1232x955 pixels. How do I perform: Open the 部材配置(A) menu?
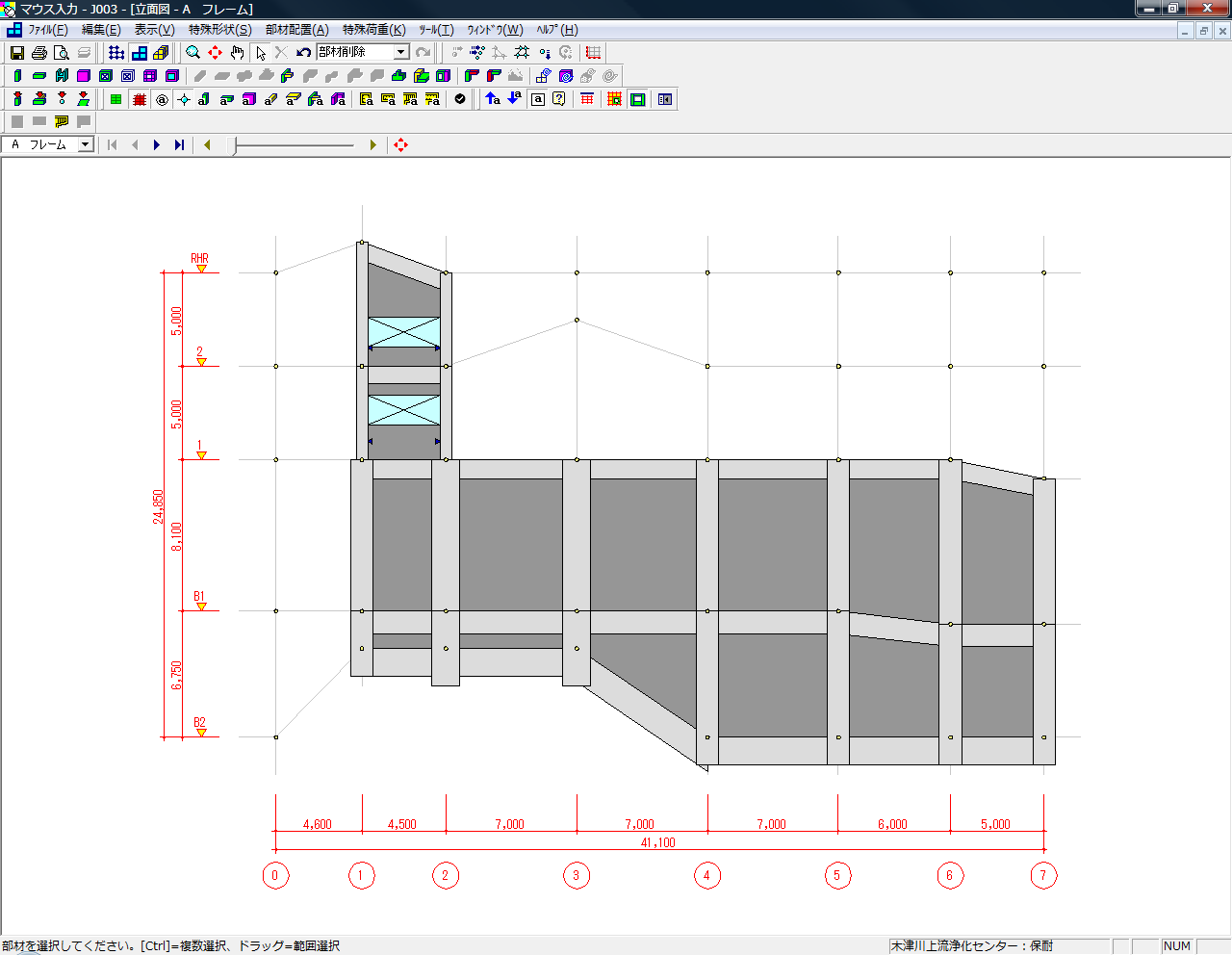point(296,30)
